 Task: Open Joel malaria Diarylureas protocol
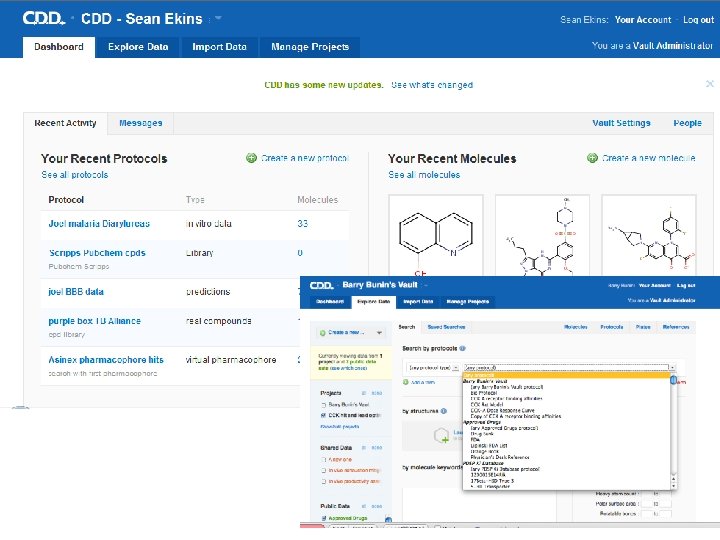[98, 224]
